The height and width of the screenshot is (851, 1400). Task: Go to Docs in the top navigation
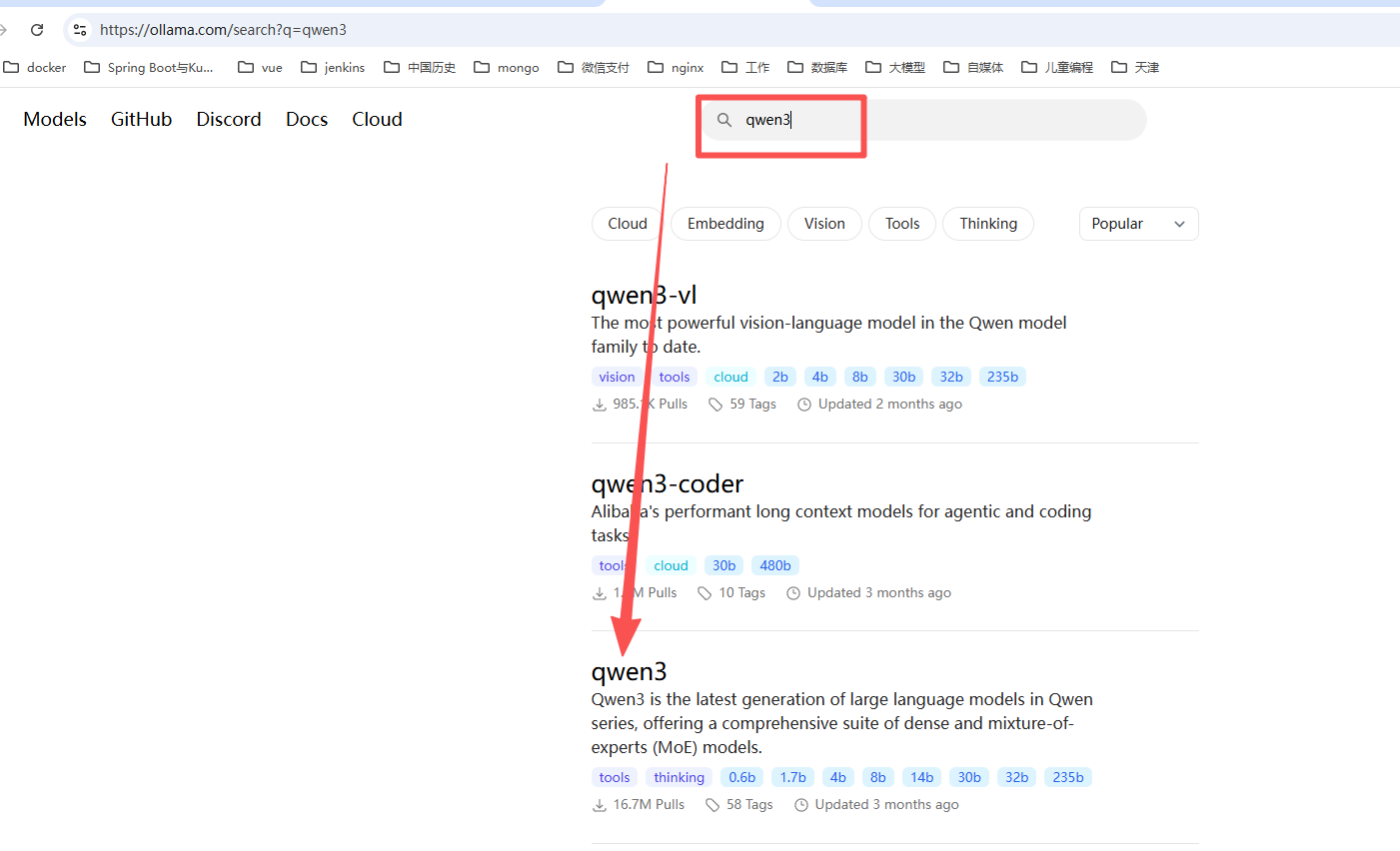307,119
